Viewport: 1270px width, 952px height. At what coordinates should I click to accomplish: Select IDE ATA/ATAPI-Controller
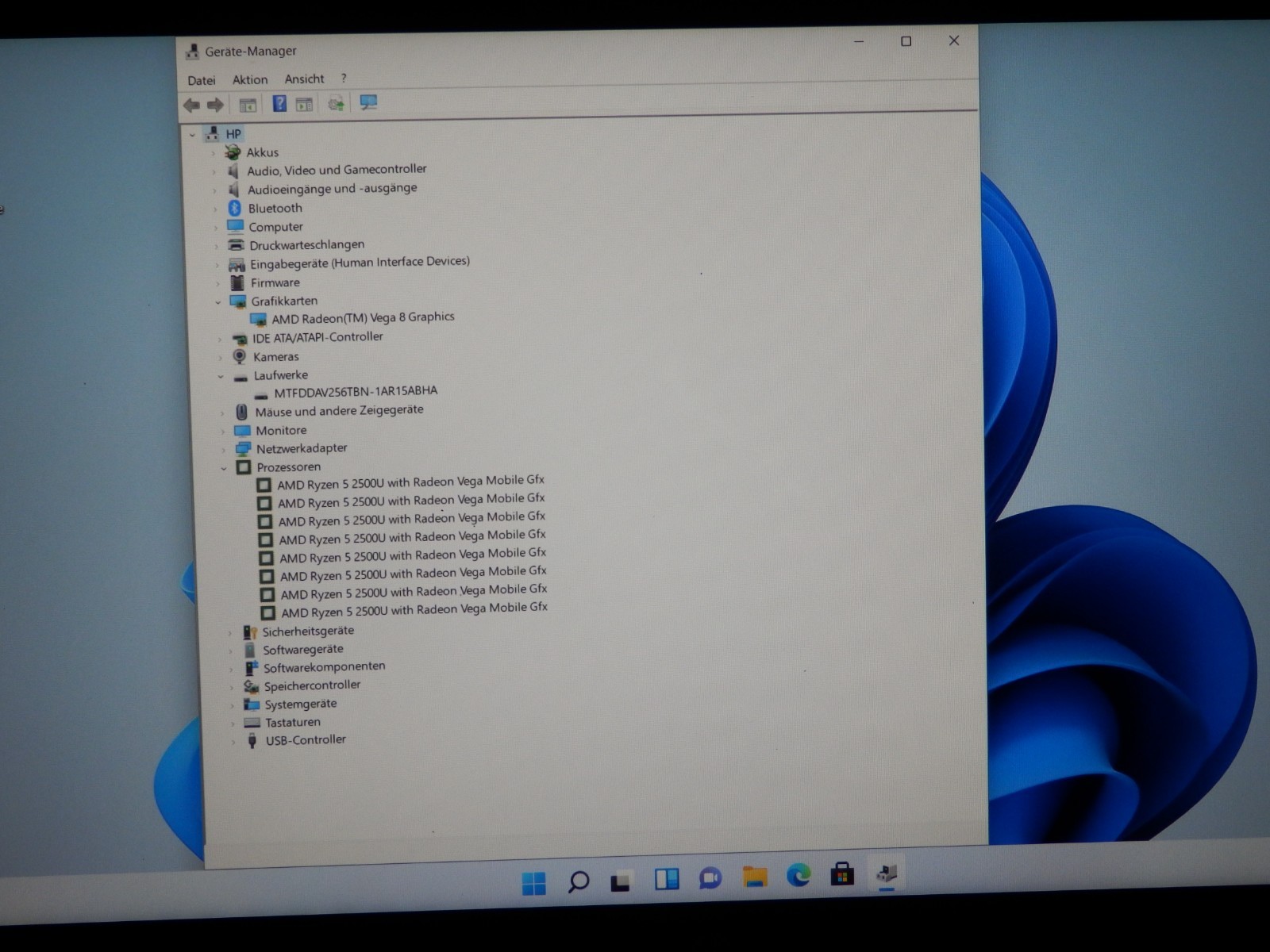click(x=317, y=337)
